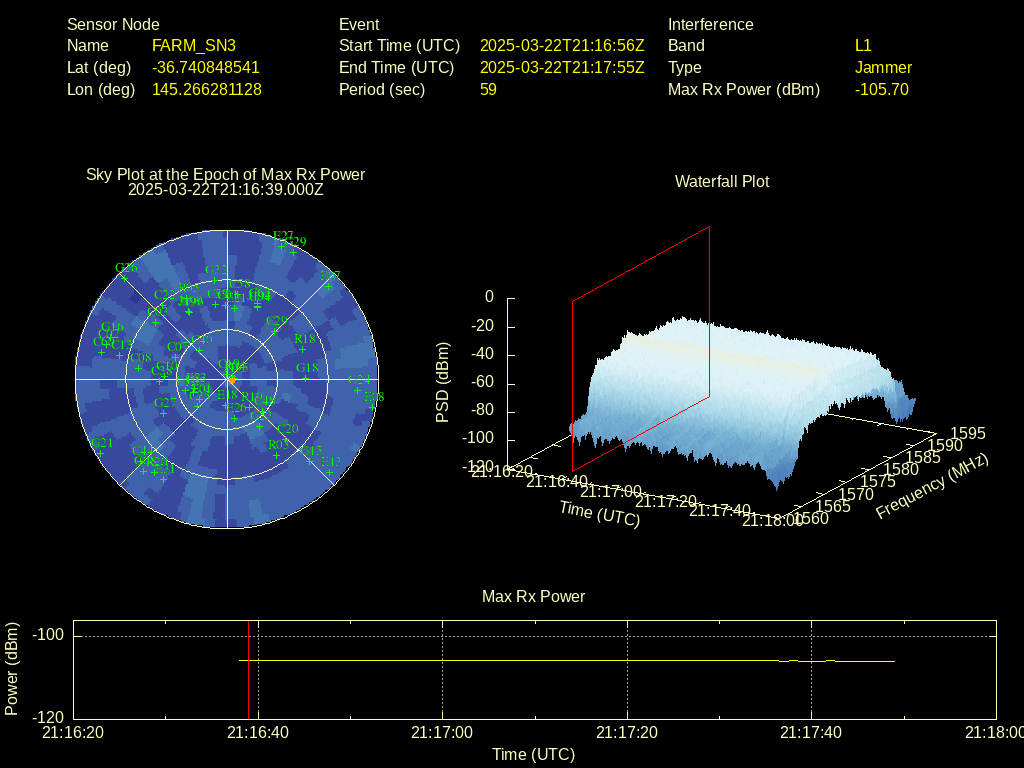
Task: Select the G21 satellite marker
Action: pos(100,452)
